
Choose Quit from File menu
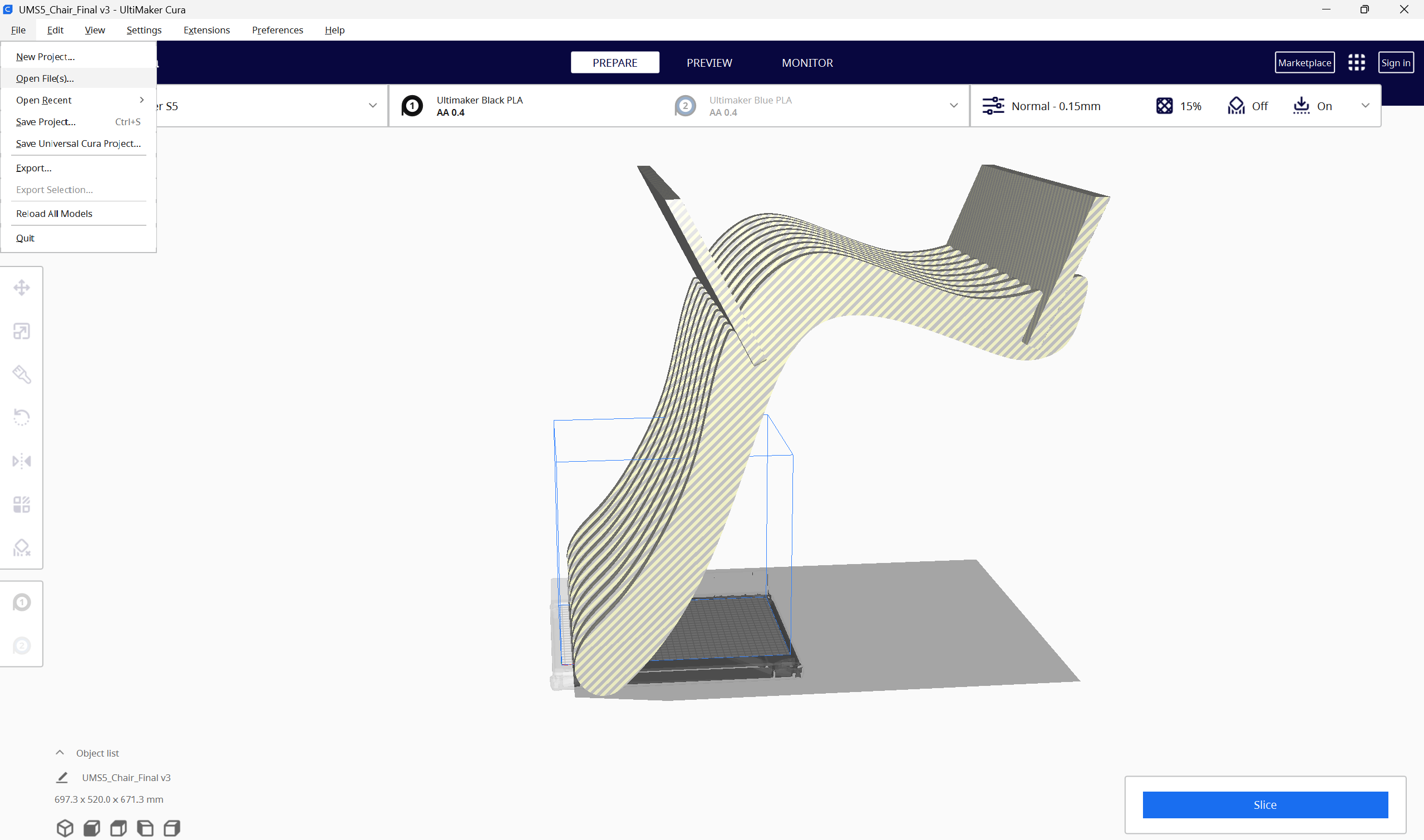(78, 238)
